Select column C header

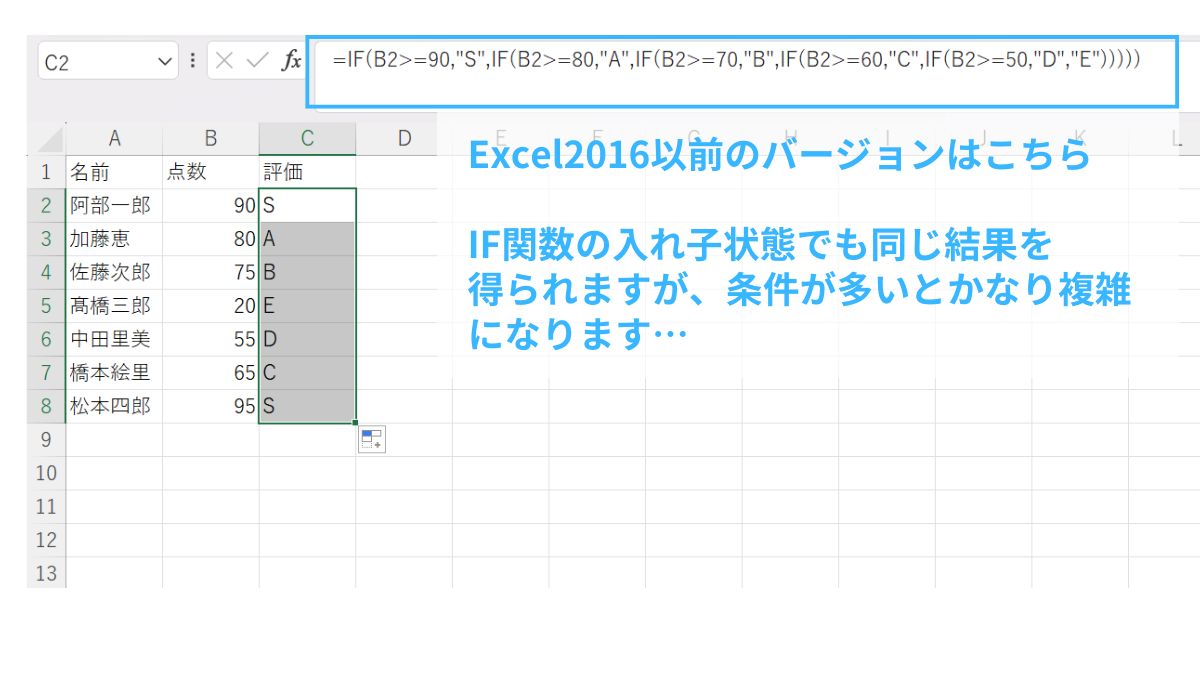click(307, 139)
